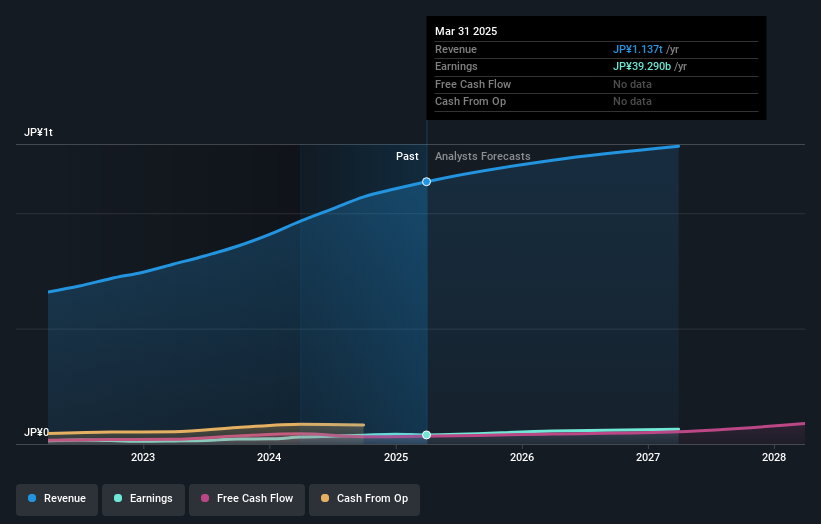This screenshot has height=524, width=821.
Task: Select the earnings data point on Mar 31 2025
Action: 426,435
